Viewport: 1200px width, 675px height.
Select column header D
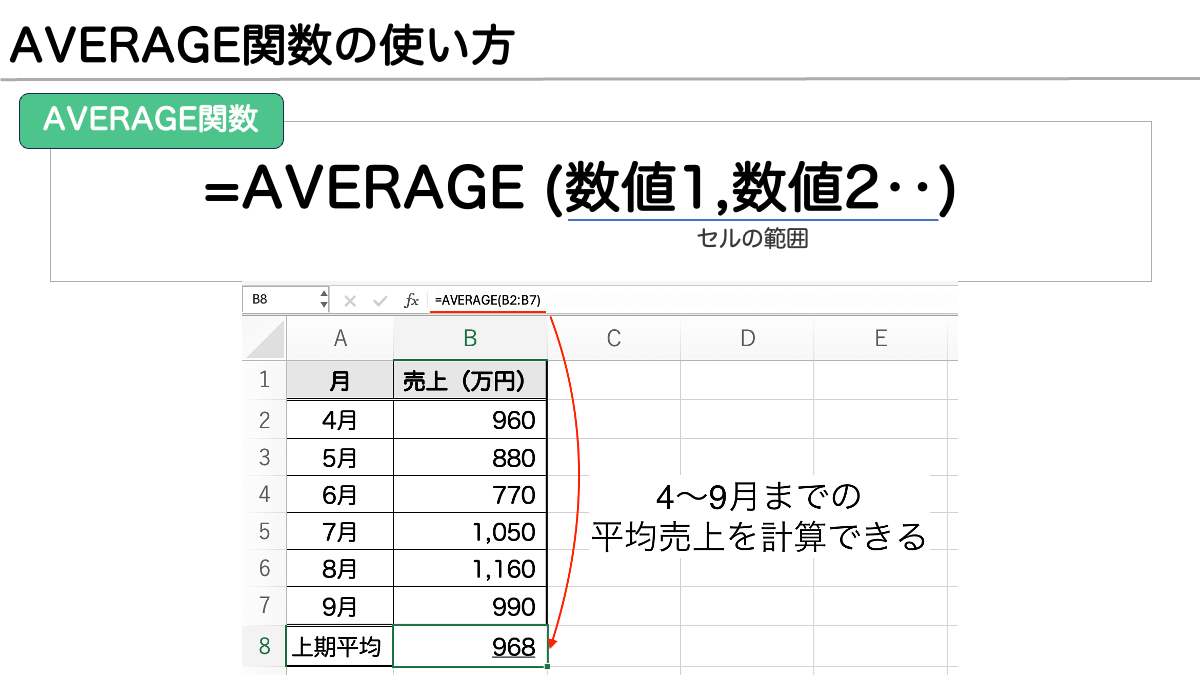tap(746, 338)
